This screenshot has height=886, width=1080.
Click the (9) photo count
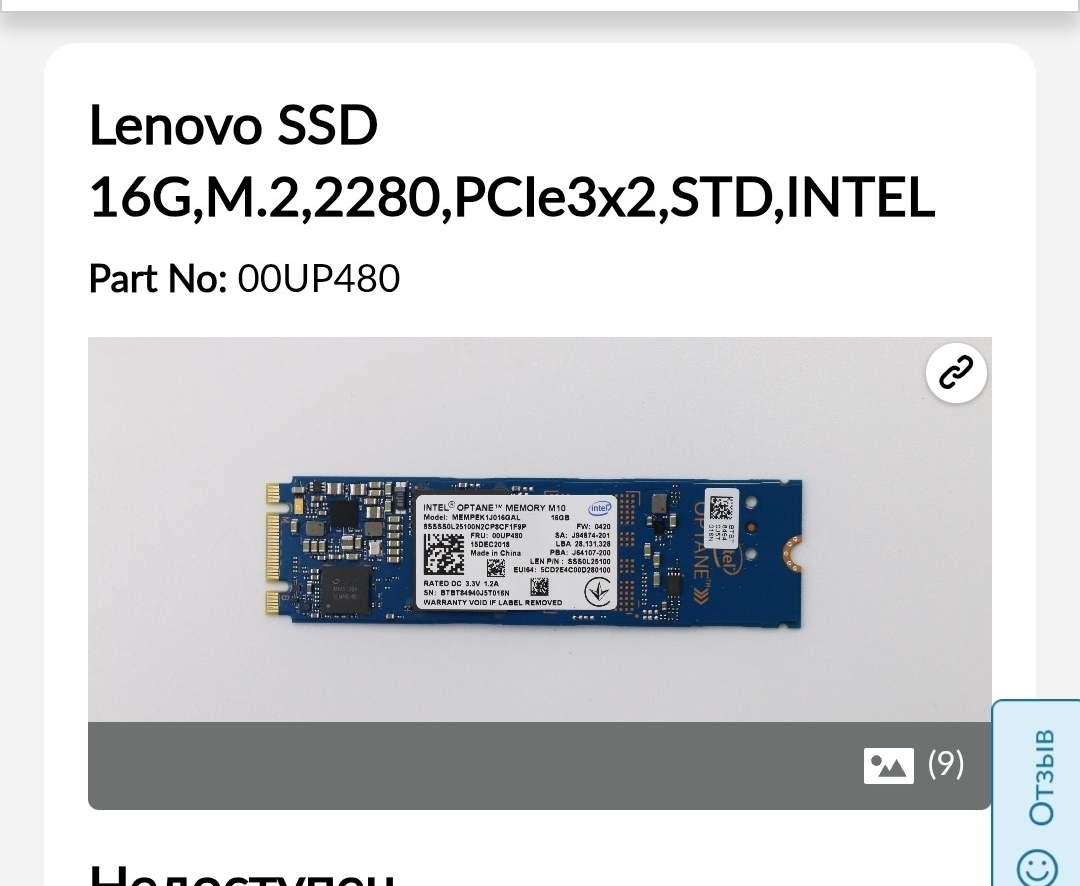946,763
